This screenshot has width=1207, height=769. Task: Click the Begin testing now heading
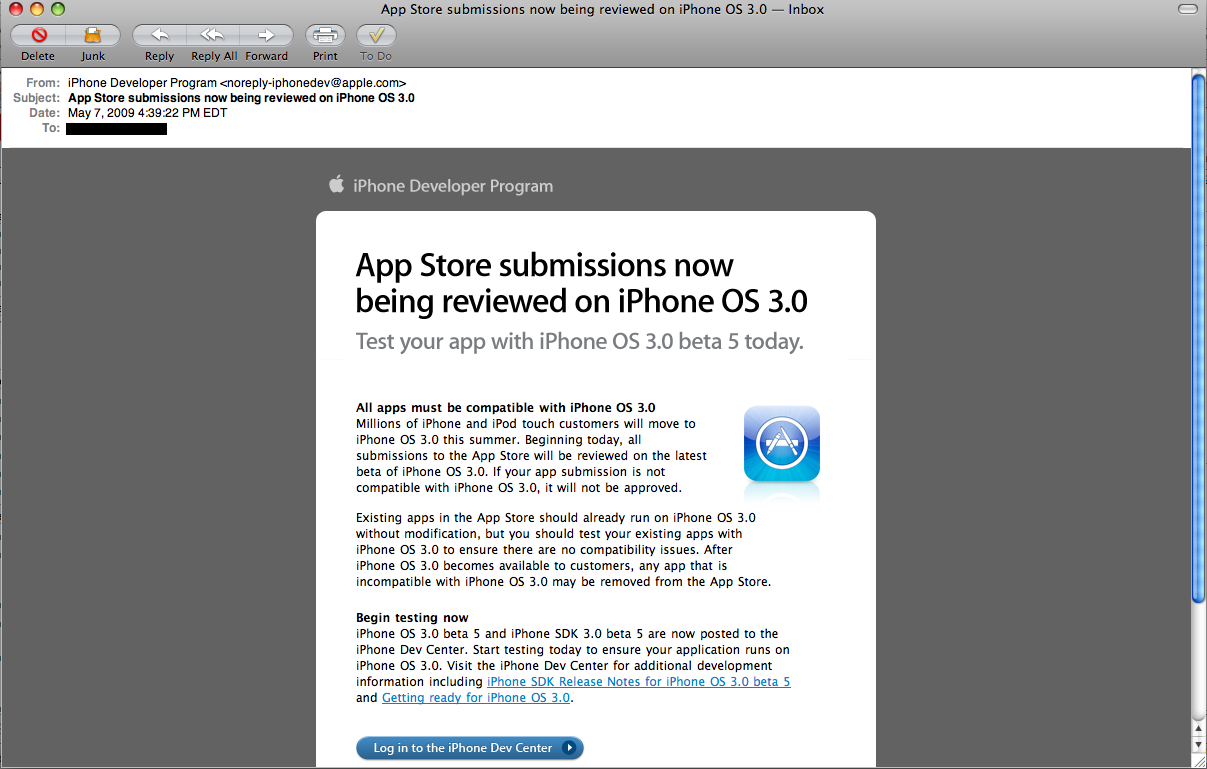(x=412, y=617)
